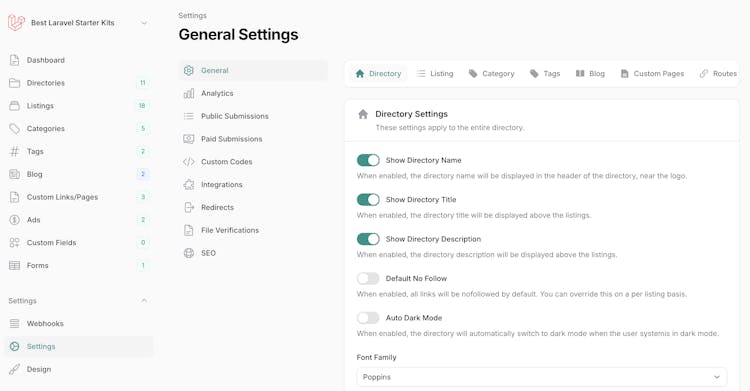Switch to the Blog settings tab
The image size is (750, 391).
pos(590,74)
